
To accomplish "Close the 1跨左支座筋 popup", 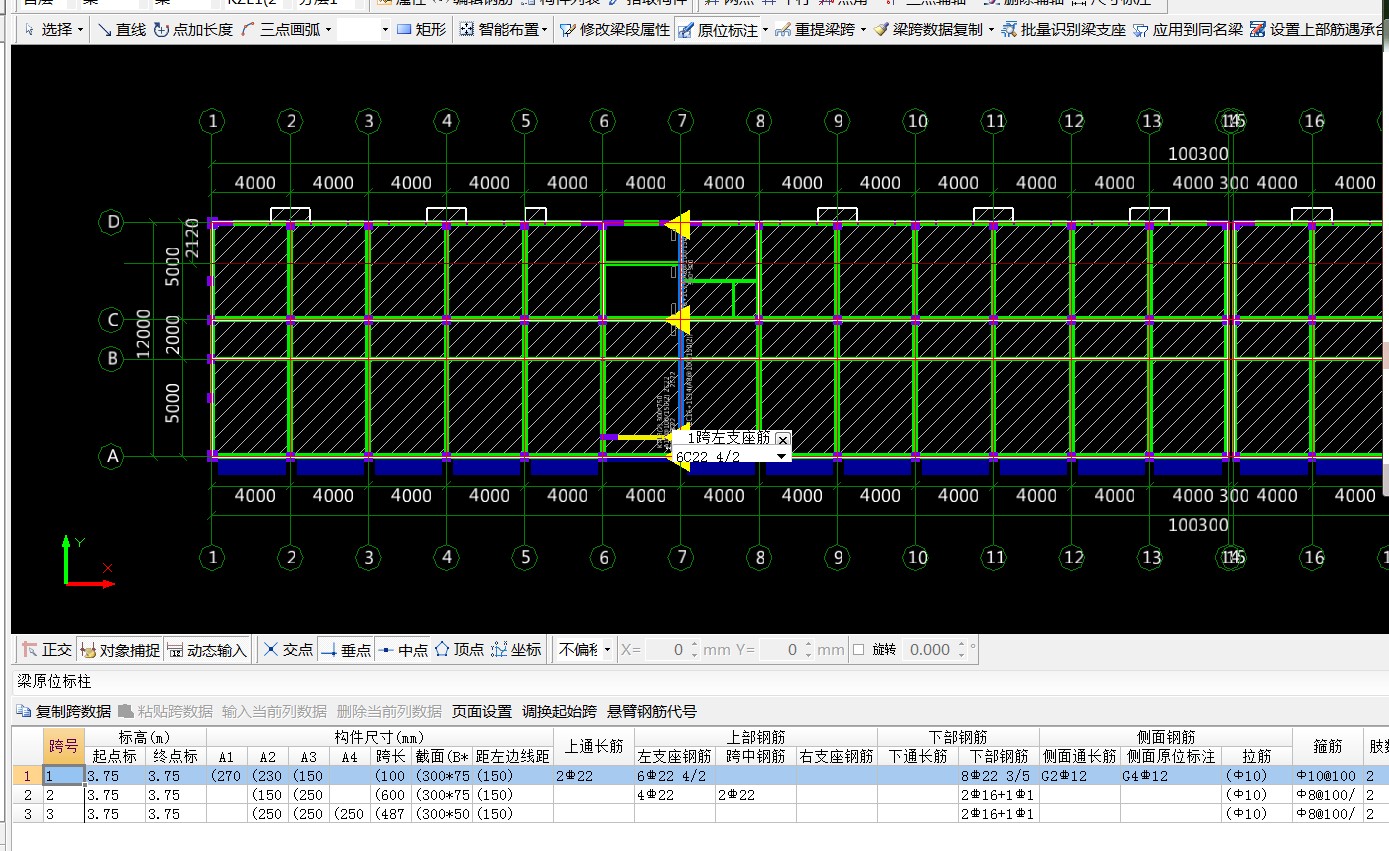I will click(x=783, y=439).
